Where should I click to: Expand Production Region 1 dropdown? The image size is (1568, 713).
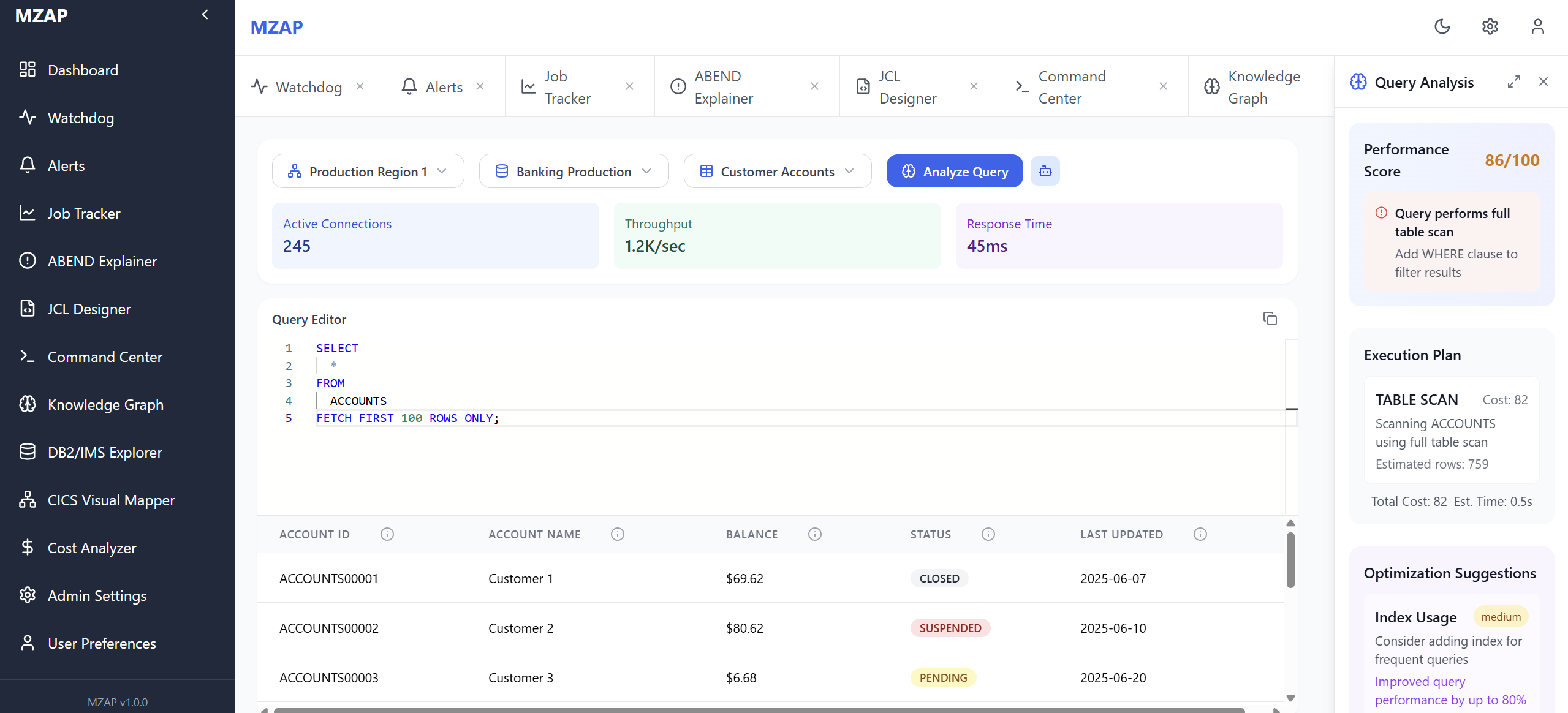(368, 171)
